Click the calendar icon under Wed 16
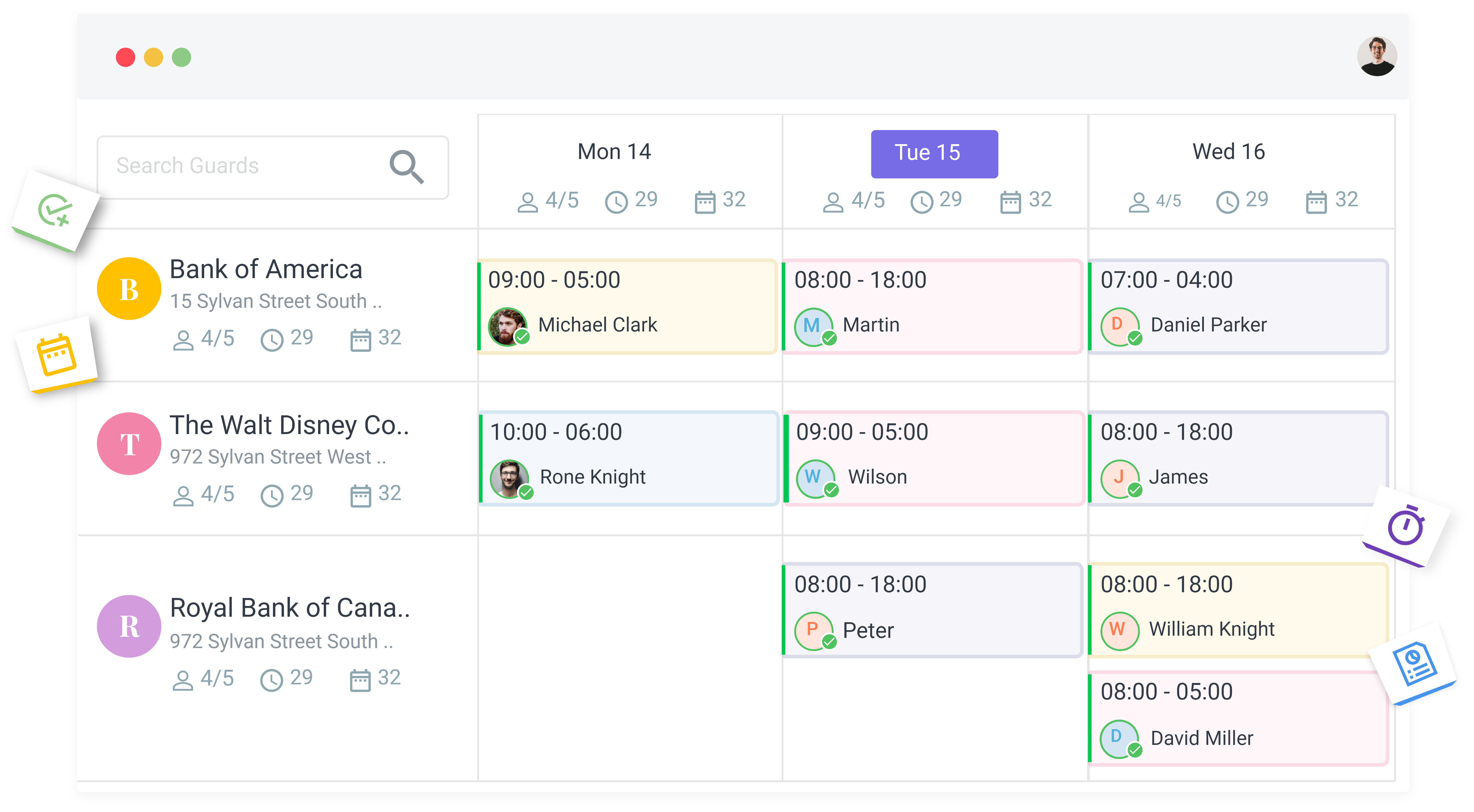The width and height of the screenshot is (1474, 812). point(1316,202)
